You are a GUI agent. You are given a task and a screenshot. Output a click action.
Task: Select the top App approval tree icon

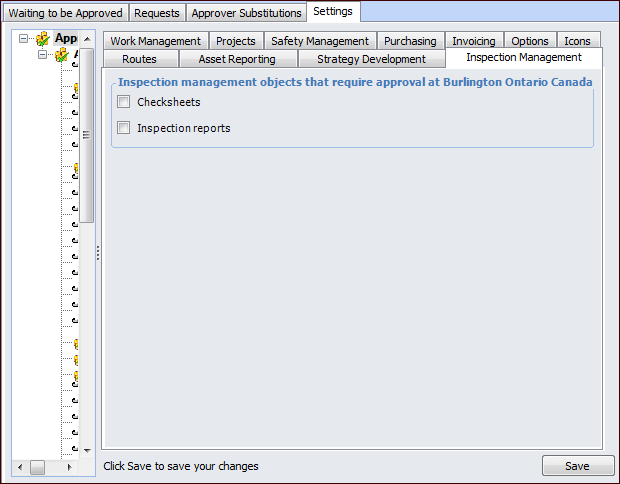pyautogui.click(x=43, y=39)
